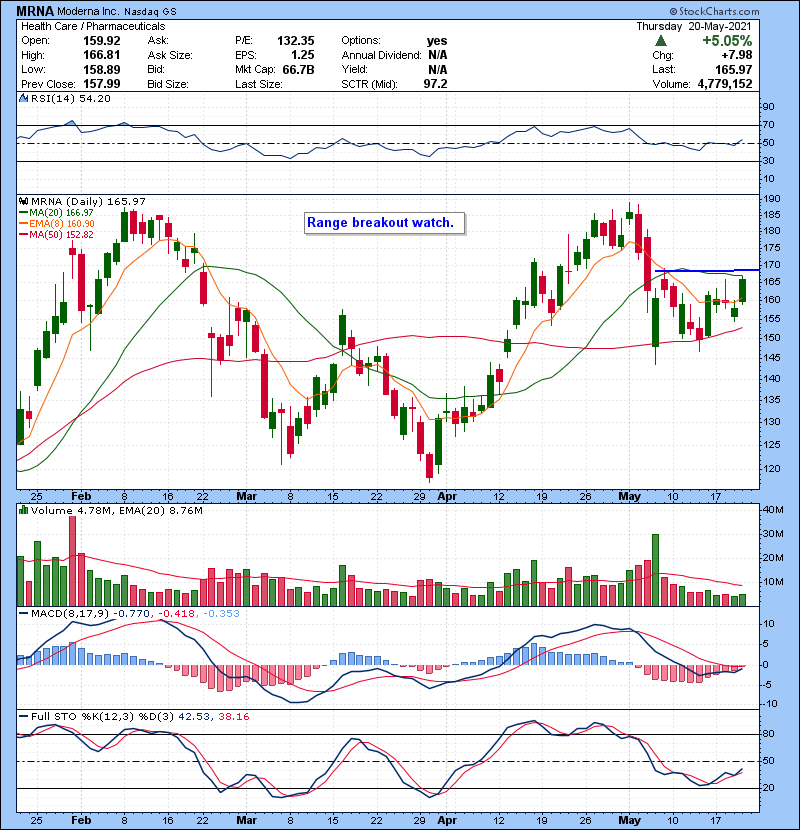Select the MRNA ticker symbol in the header
Image resolution: width=800 pixels, height=830 pixels.
35,11
